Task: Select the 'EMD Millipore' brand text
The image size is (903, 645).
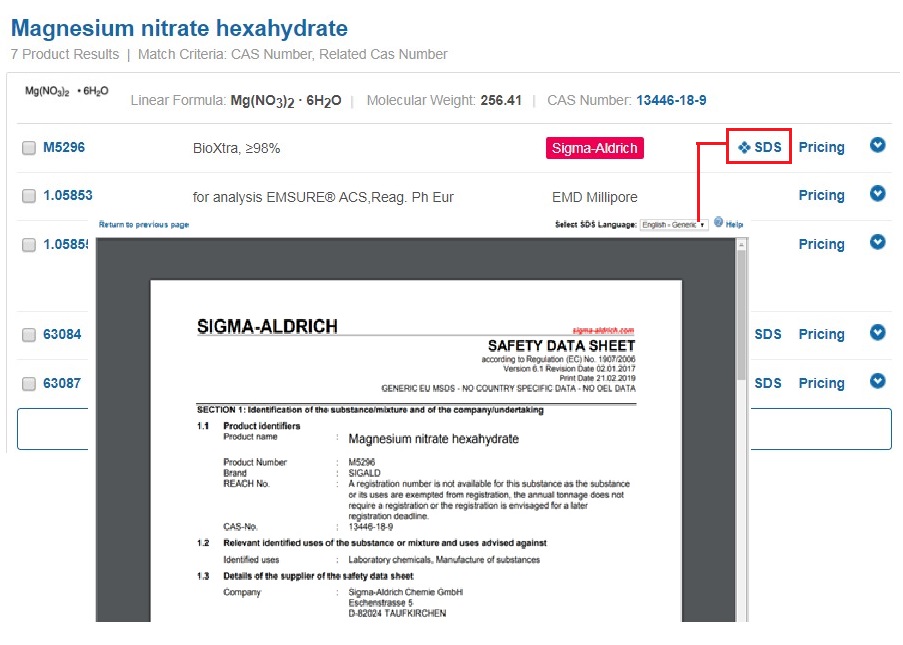Action: [x=594, y=198]
